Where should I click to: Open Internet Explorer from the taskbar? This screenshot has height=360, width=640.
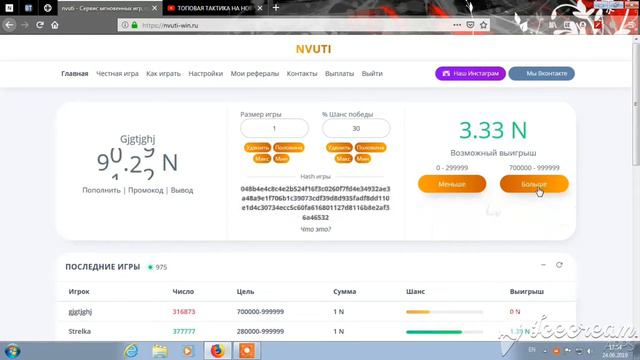point(131,351)
